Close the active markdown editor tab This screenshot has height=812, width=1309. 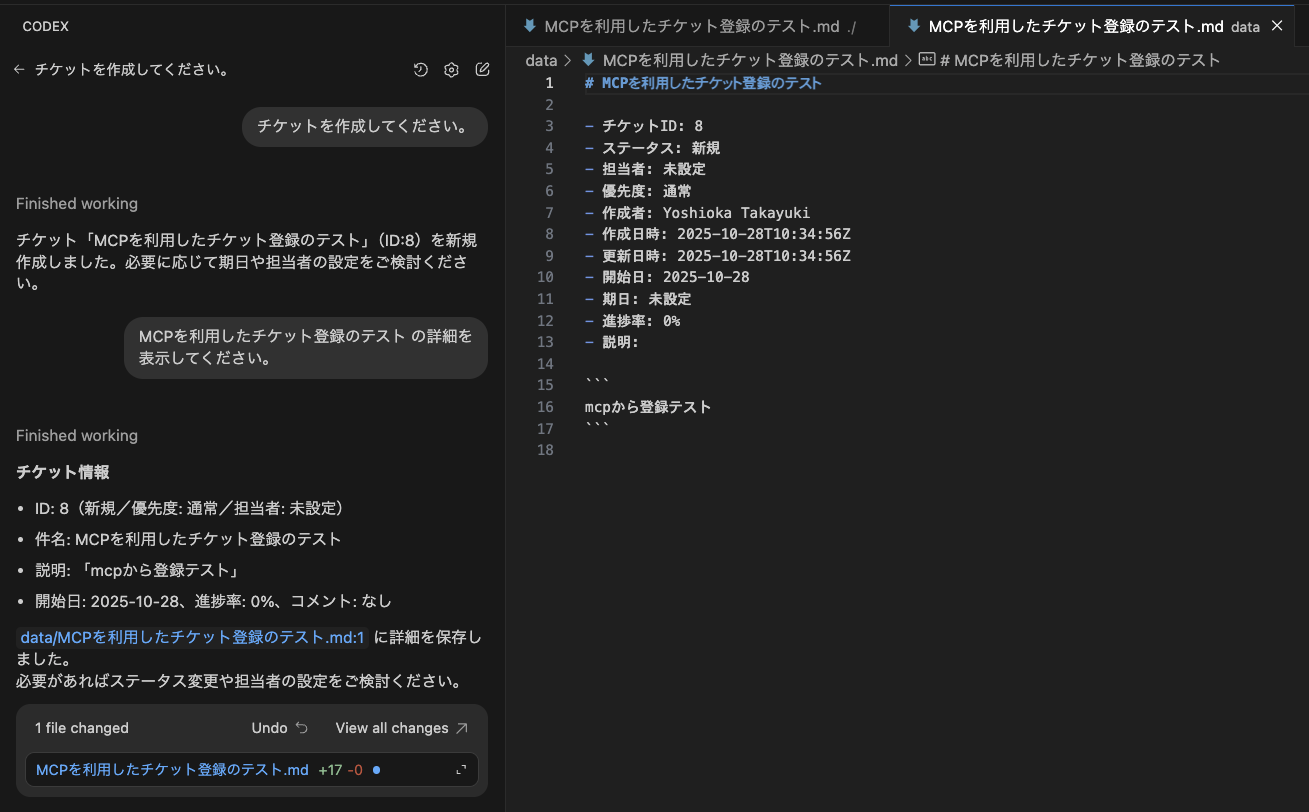pyautogui.click(x=1276, y=27)
